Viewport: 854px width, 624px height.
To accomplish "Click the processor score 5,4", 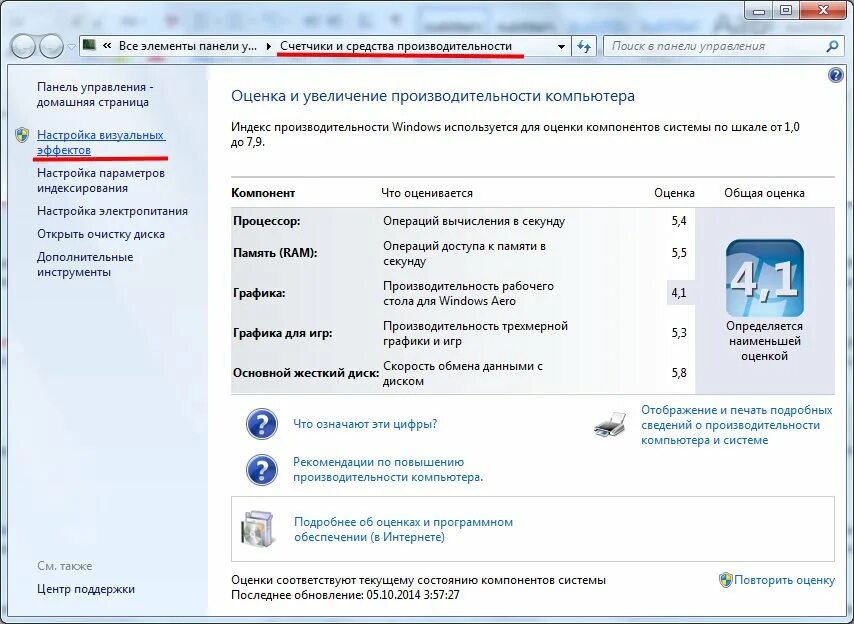I will coord(679,221).
